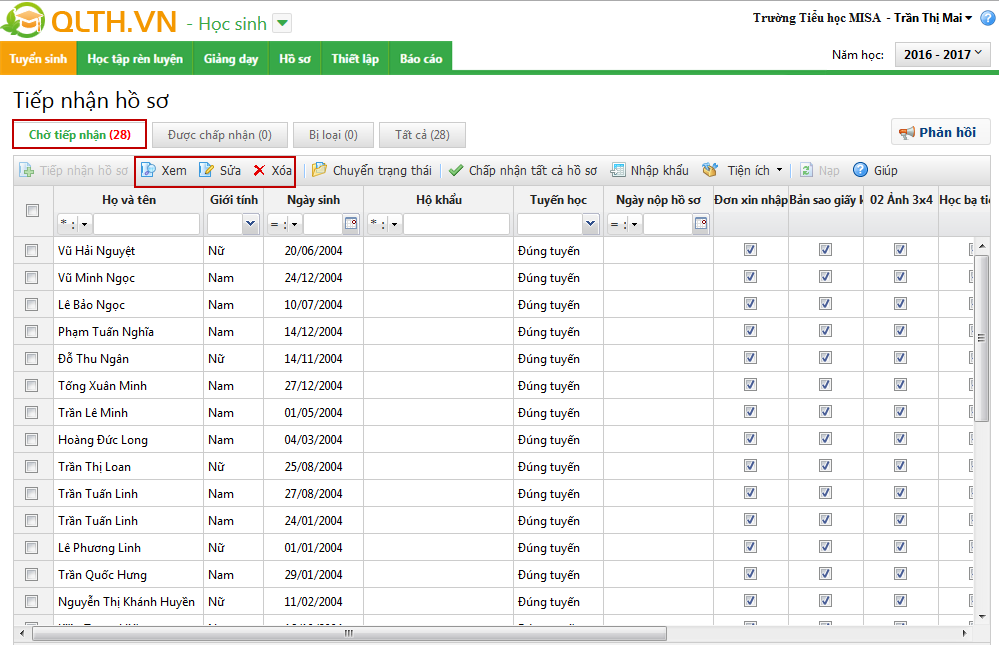Uncheck Đơn xin nhập for Lê Bảo Ngọc
This screenshot has height=646, width=999.
[750, 305]
